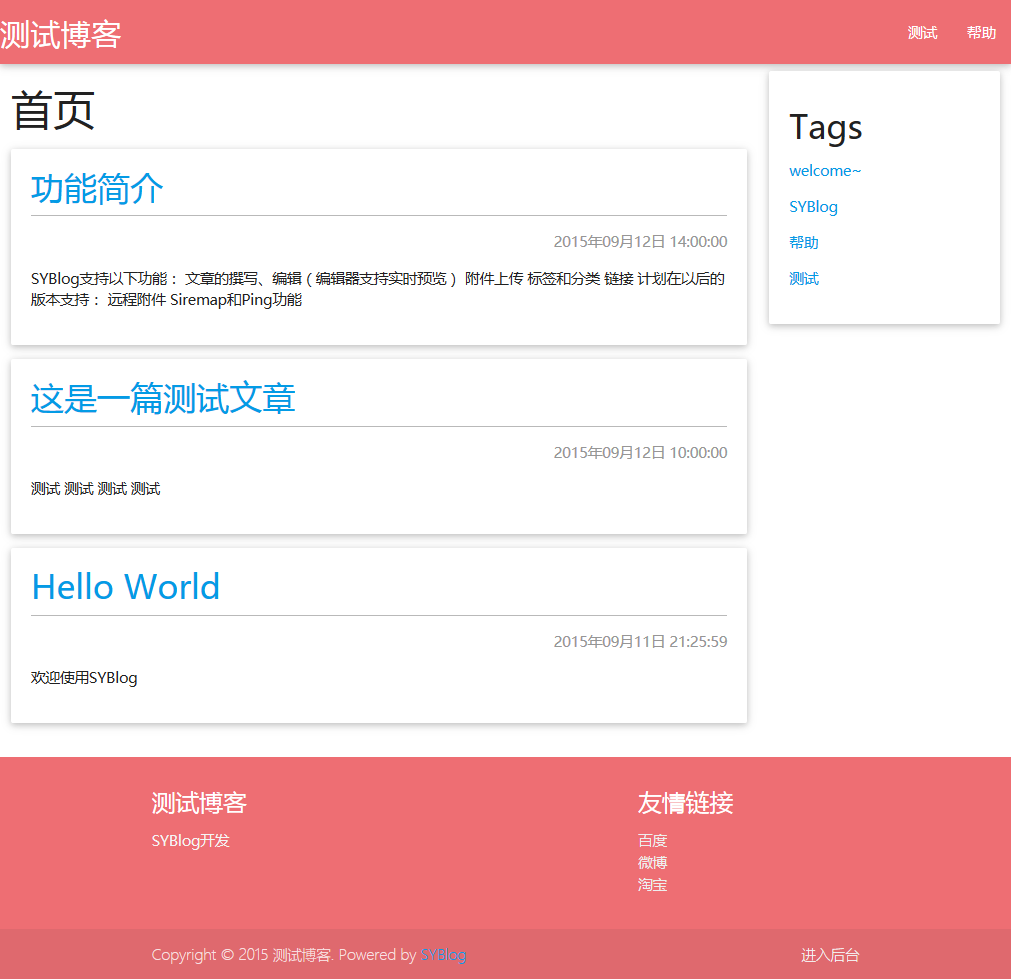This screenshot has height=979, width=1011.
Task: Click the Hello World post timestamp
Action: pyautogui.click(x=640, y=642)
